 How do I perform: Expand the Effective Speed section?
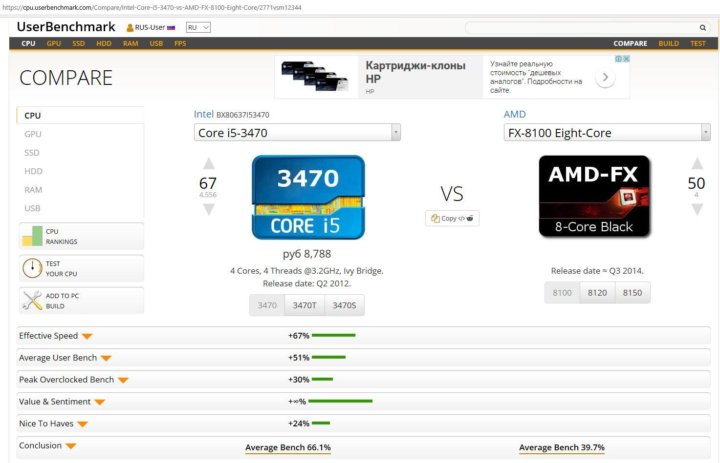point(87,336)
